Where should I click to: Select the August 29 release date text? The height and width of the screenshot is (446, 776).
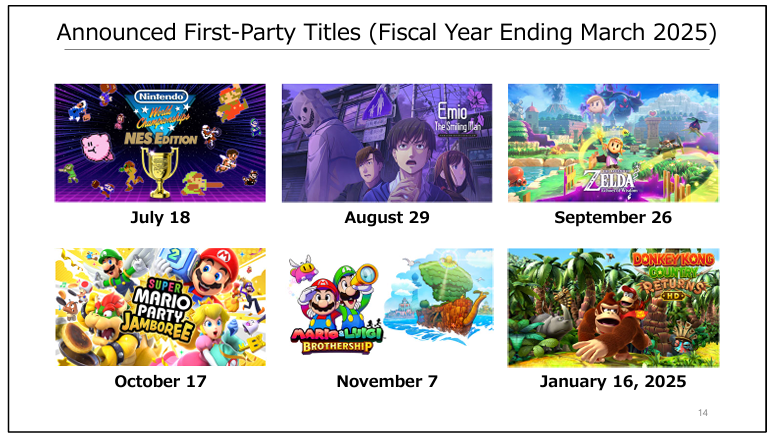pos(387,217)
